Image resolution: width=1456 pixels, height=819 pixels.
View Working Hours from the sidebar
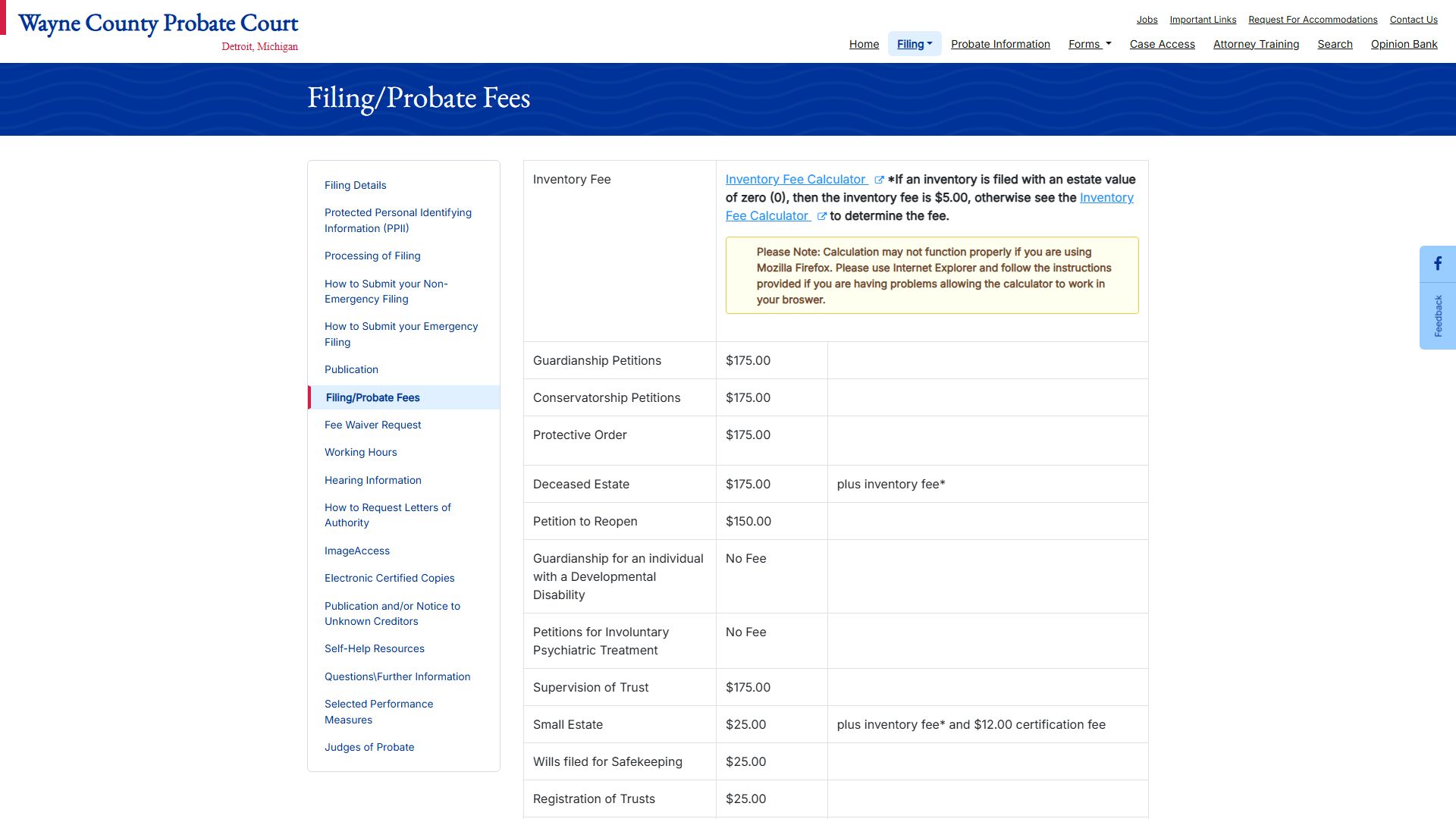point(361,452)
